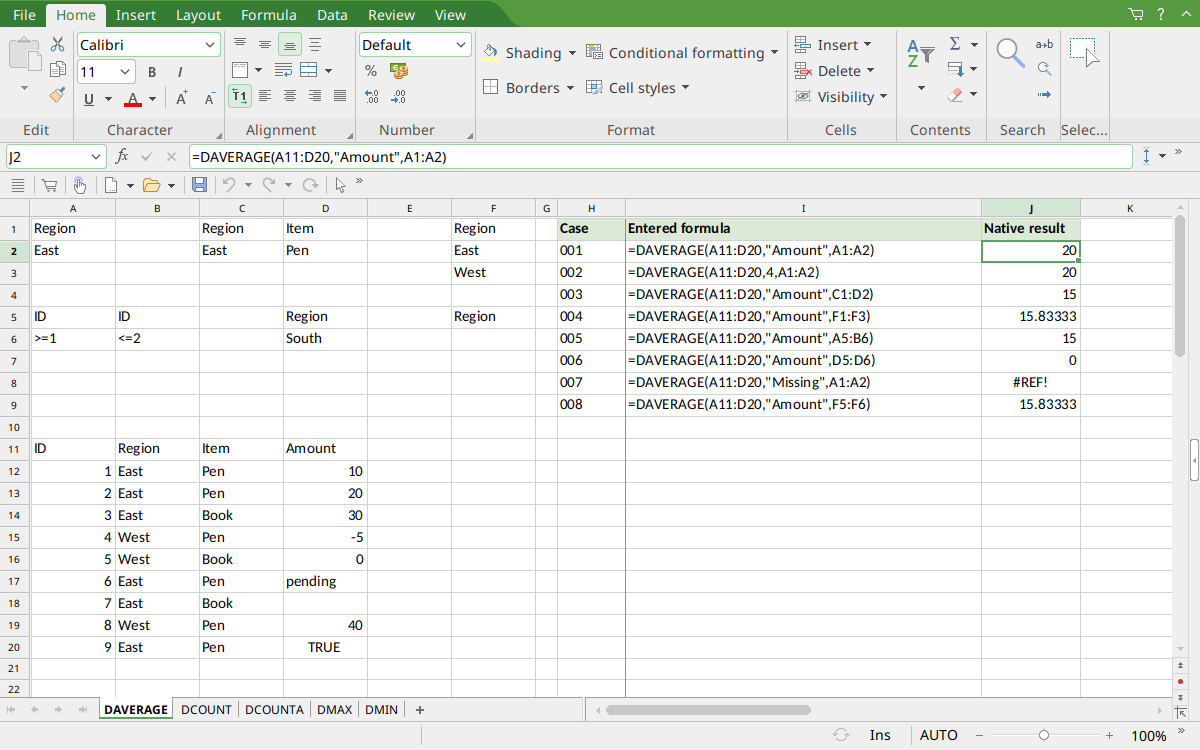
Task: Click the help question mark icon
Action: tap(1161, 14)
